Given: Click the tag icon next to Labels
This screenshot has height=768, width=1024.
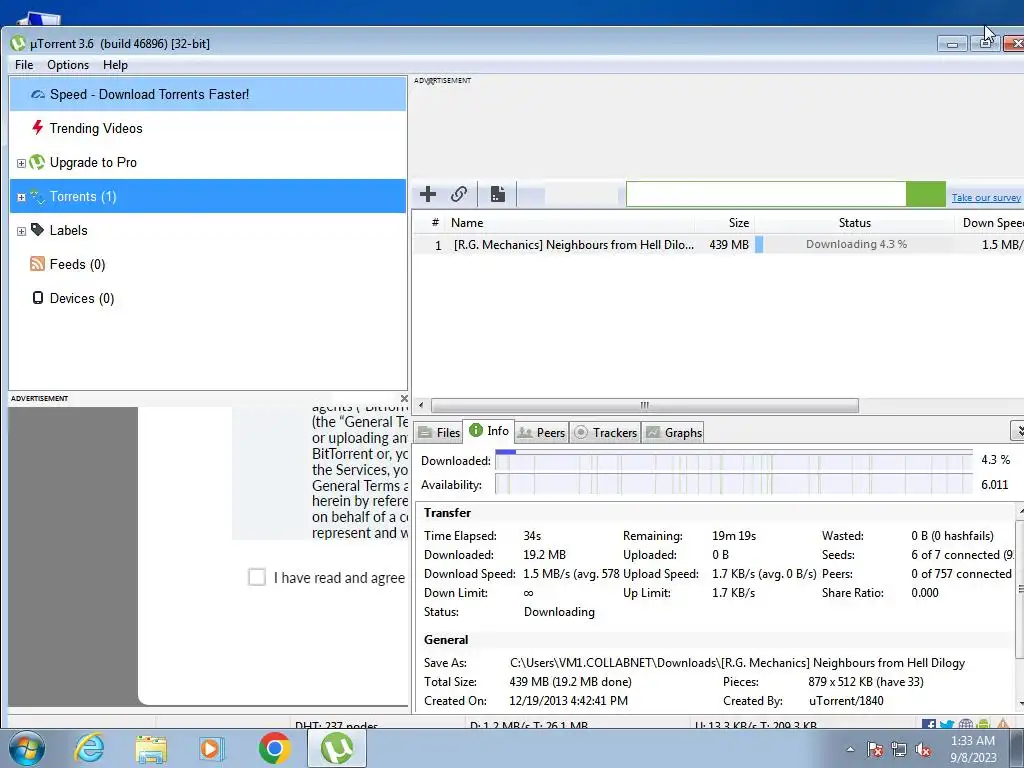Looking at the screenshot, I should coord(37,229).
